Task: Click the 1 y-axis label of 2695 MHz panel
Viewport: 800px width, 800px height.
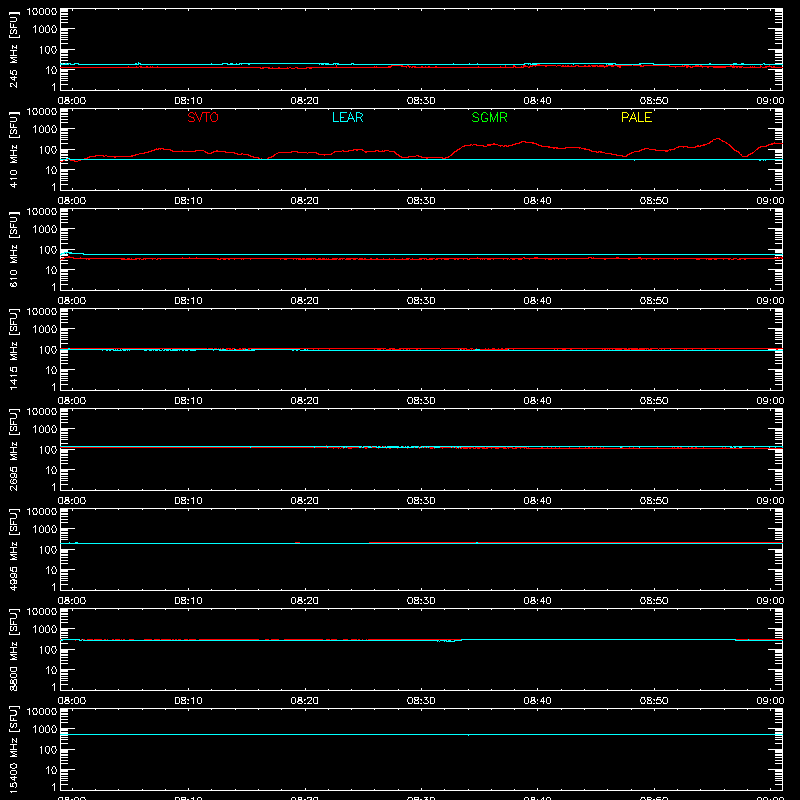Action: (x=54, y=487)
